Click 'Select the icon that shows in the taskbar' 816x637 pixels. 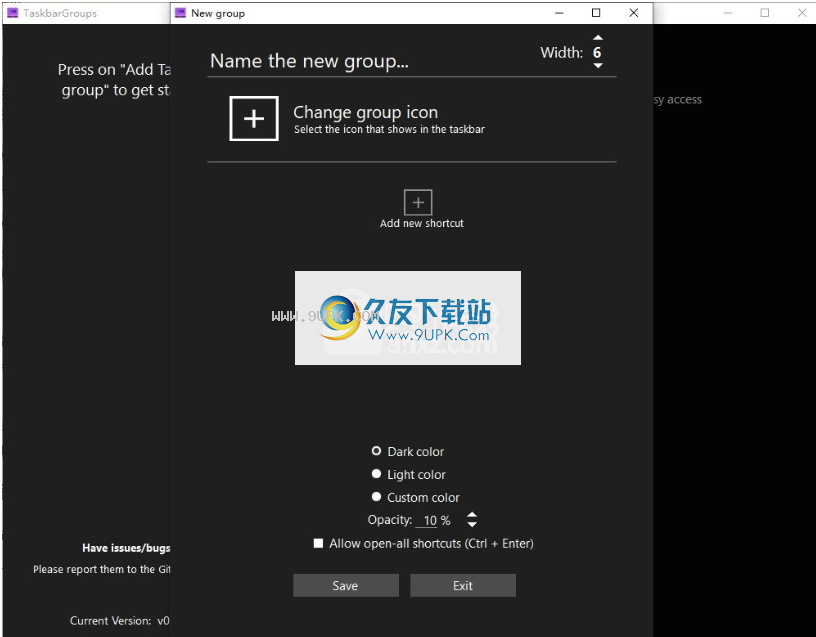[389, 129]
